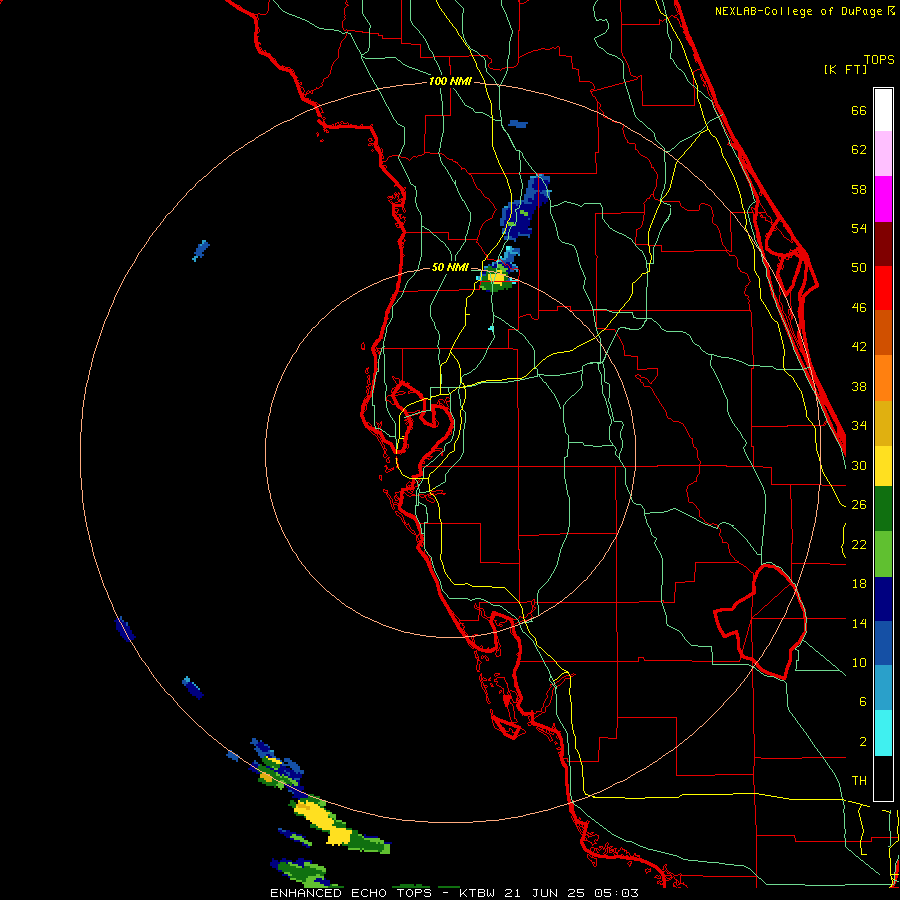The width and height of the screenshot is (900, 900).
Task: Pick the light green swatch in the color scale
Action: (883, 554)
